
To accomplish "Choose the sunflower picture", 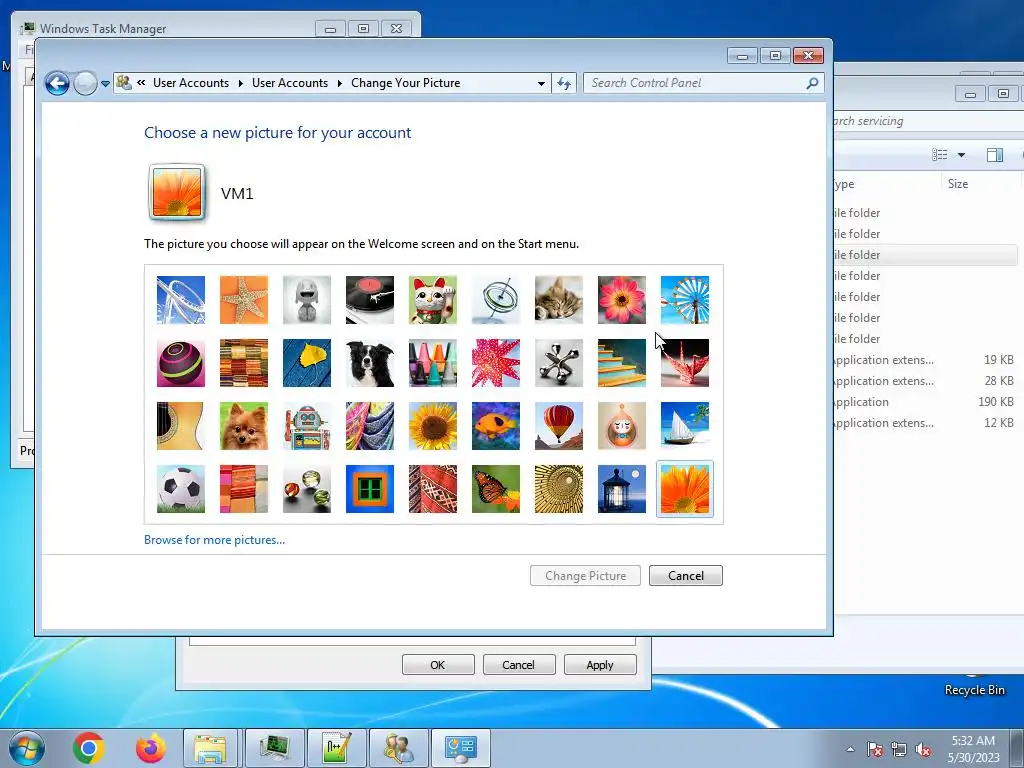I will (x=433, y=426).
